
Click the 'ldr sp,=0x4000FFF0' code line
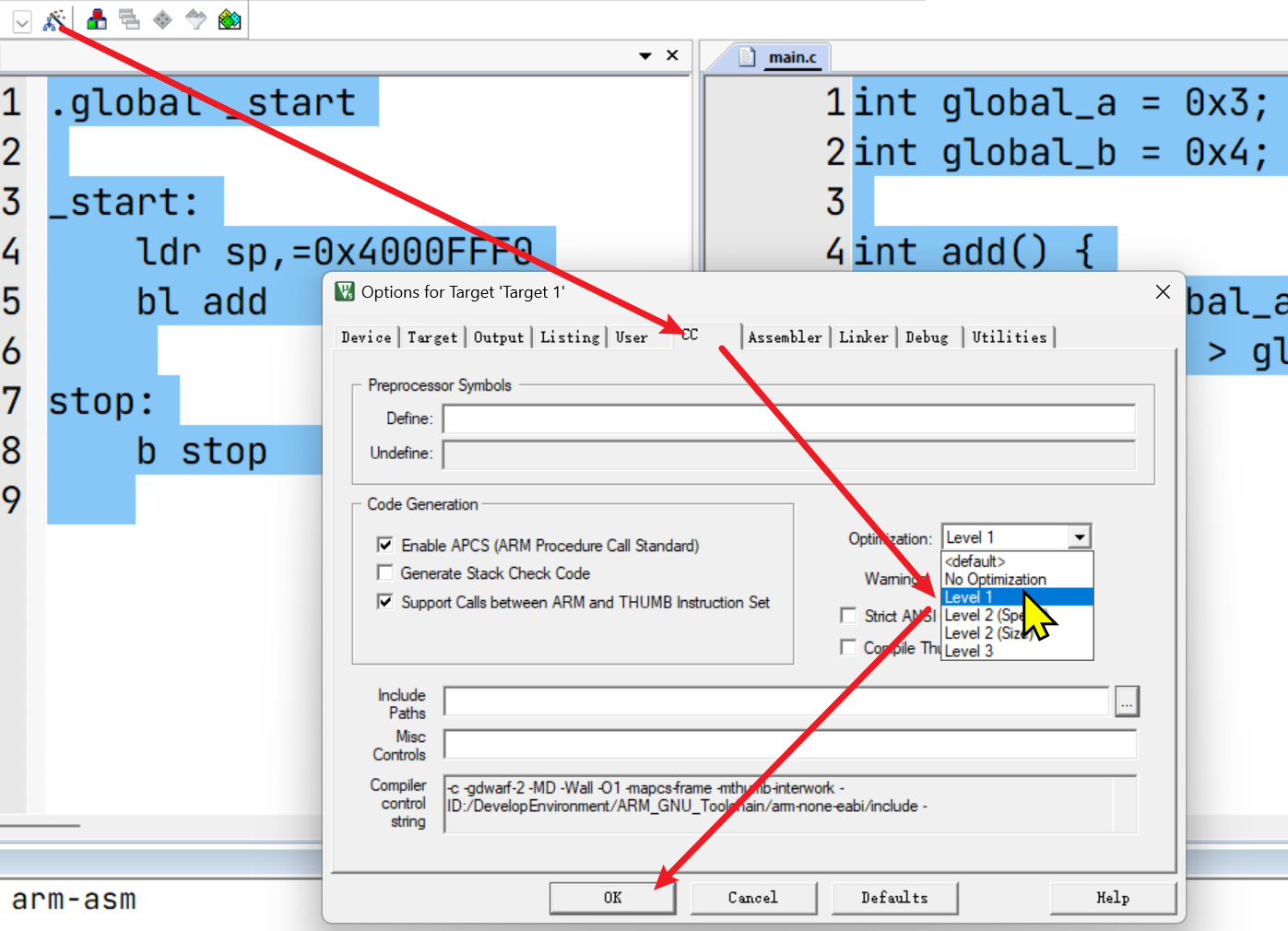click(335, 251)
